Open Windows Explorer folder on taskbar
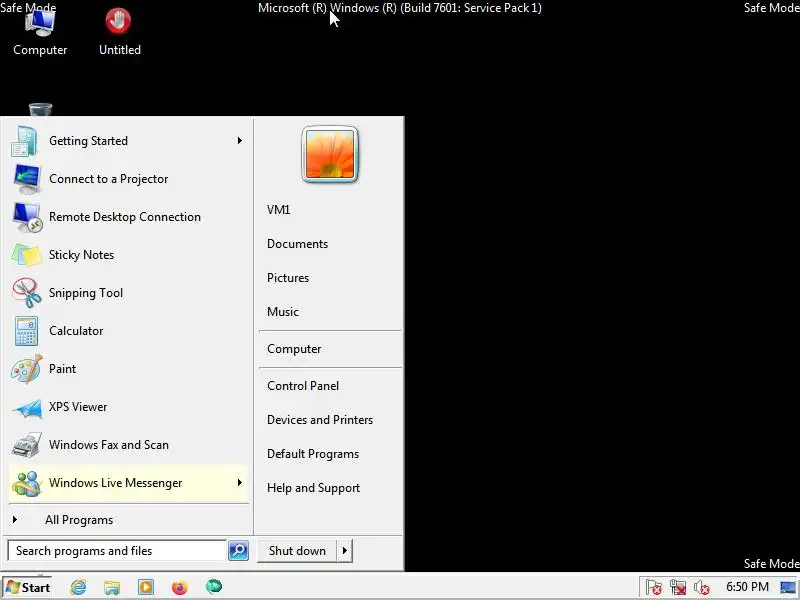The height and width of the screenshot is (600, 800). coord(112,587)
